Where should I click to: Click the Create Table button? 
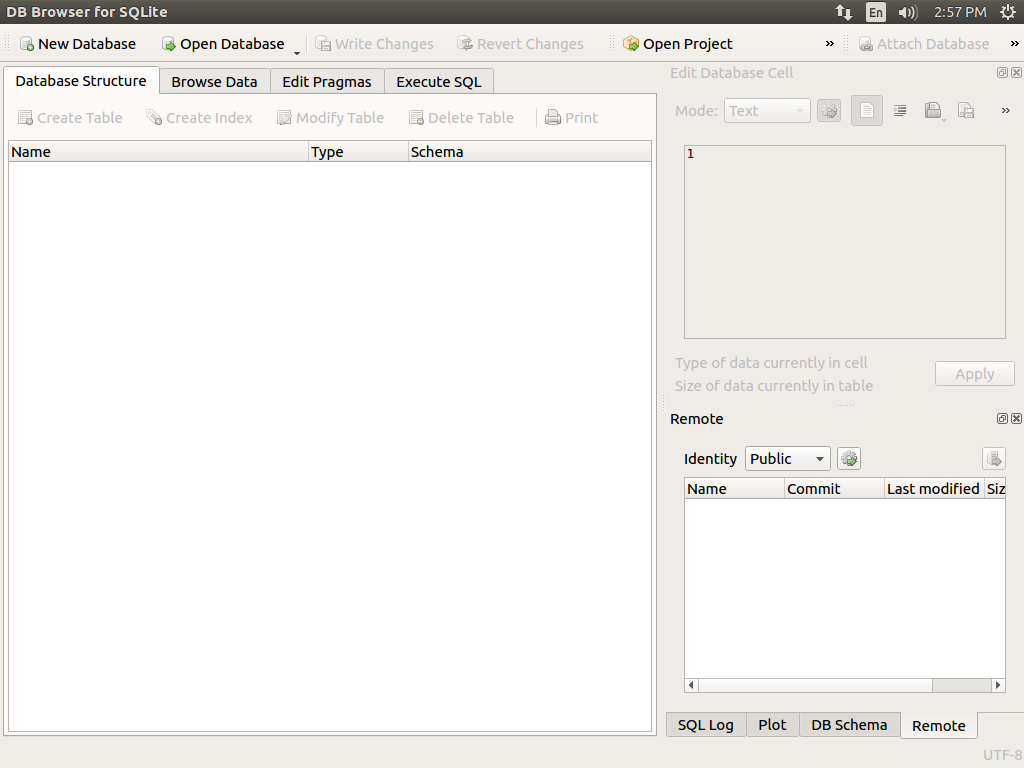pos(70,118)
